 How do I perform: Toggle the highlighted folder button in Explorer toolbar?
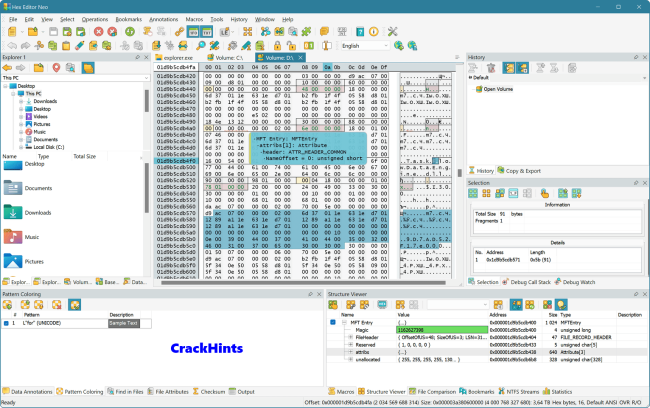point(88,68)
